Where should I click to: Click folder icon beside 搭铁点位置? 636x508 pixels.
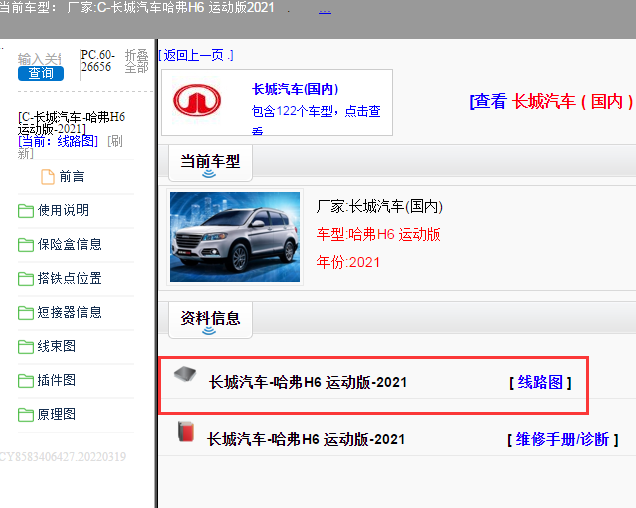click(x=26, y=279)
